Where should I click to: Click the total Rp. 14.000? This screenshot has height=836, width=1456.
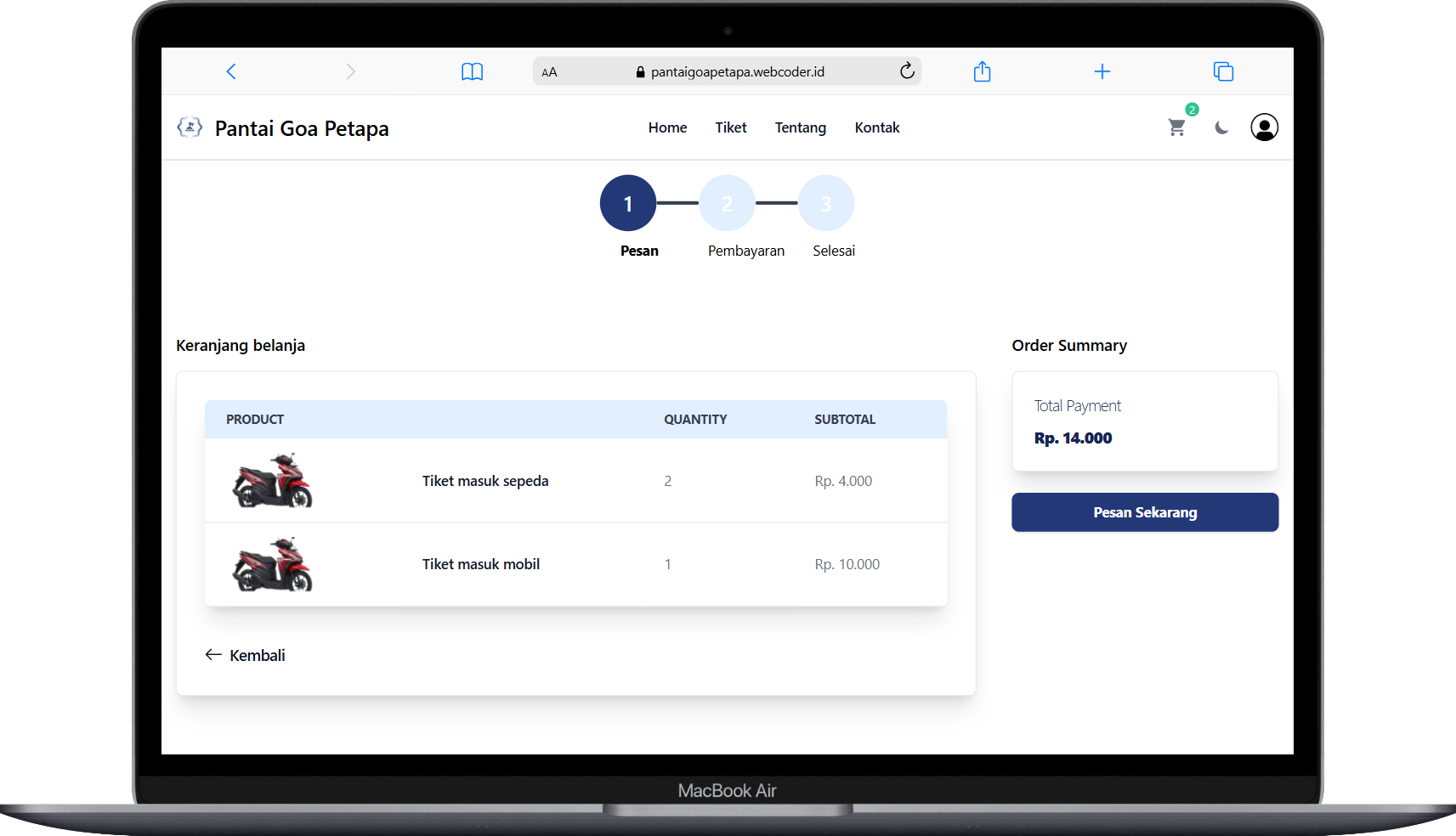[x=1073, y=438]
